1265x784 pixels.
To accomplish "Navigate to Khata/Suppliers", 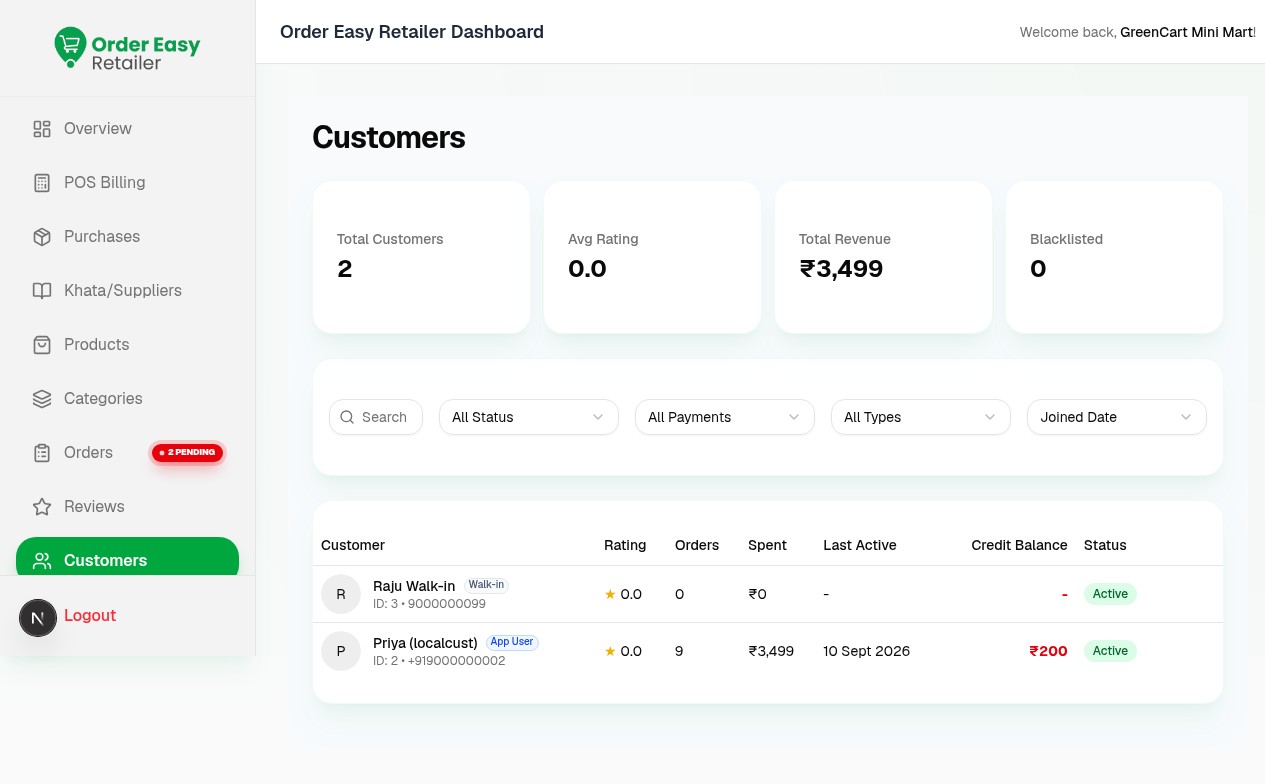I will click(127, 291).
